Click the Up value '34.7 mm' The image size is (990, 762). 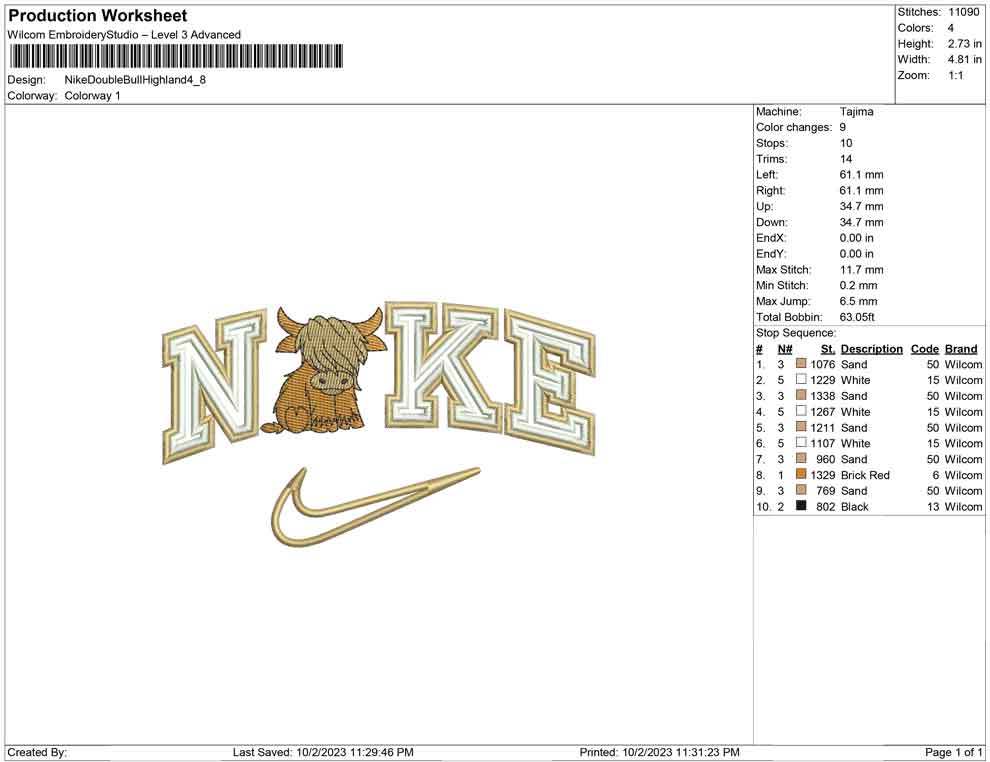861,206
